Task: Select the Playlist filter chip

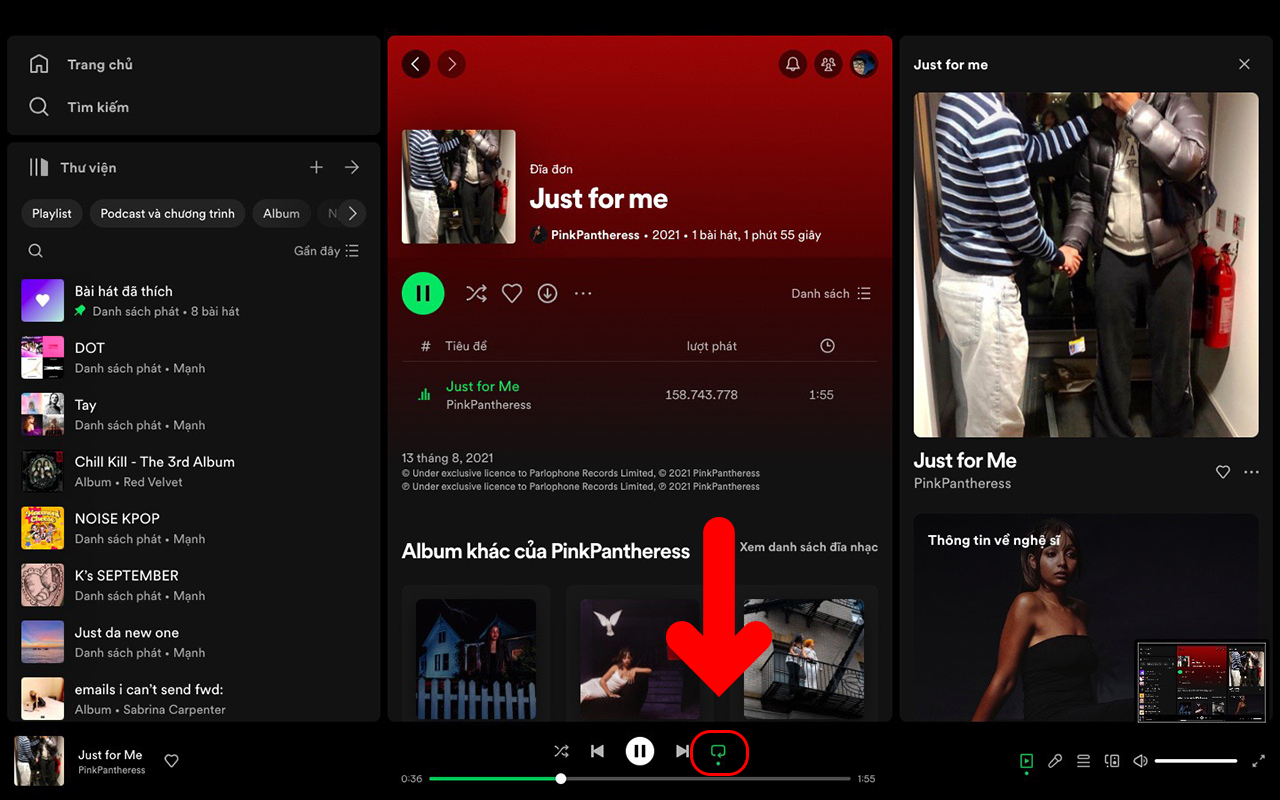Action: pyautogui.click(x=52, y=214)
